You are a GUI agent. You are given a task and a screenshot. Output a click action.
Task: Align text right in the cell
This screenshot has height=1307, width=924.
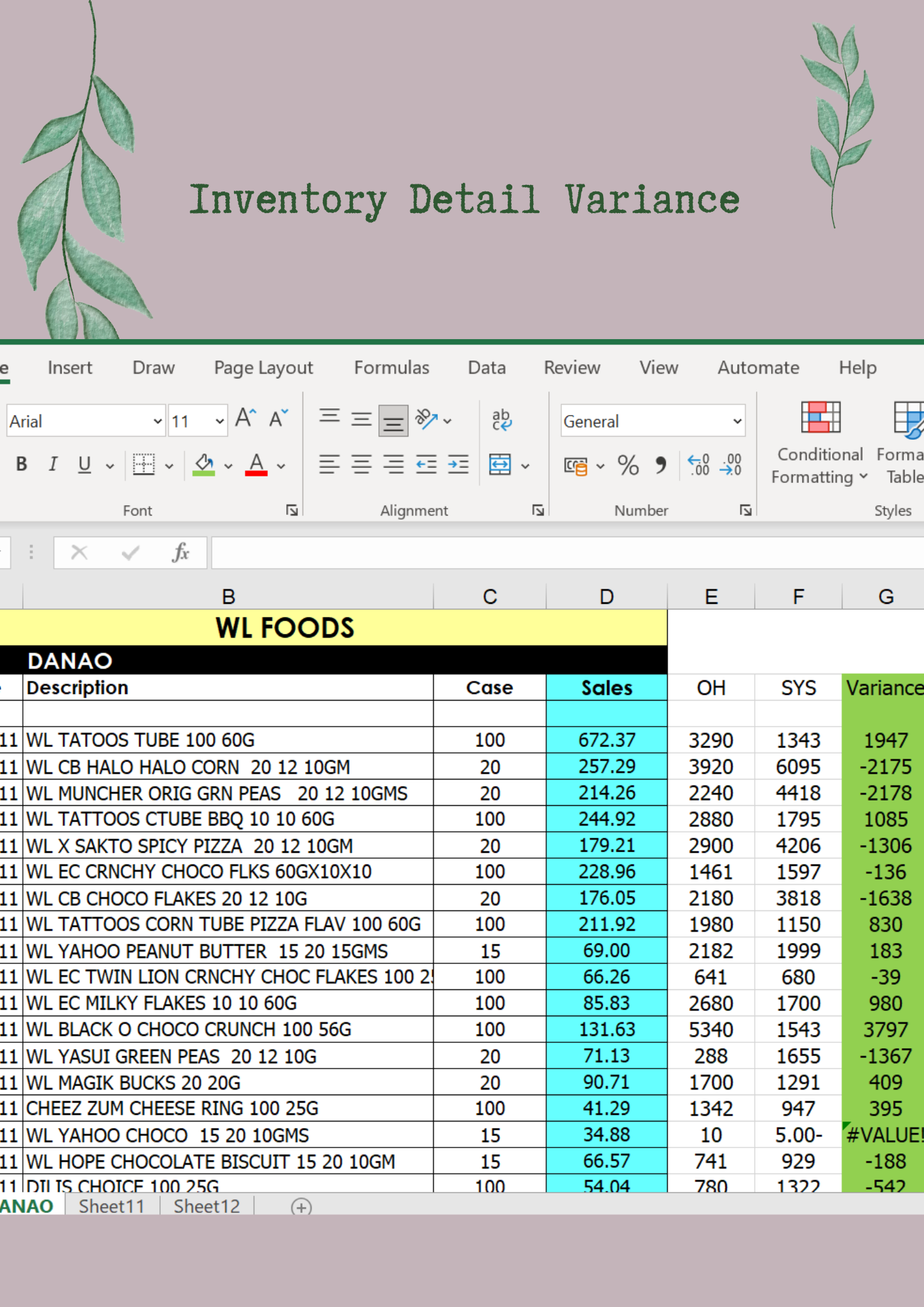[393, 465]
